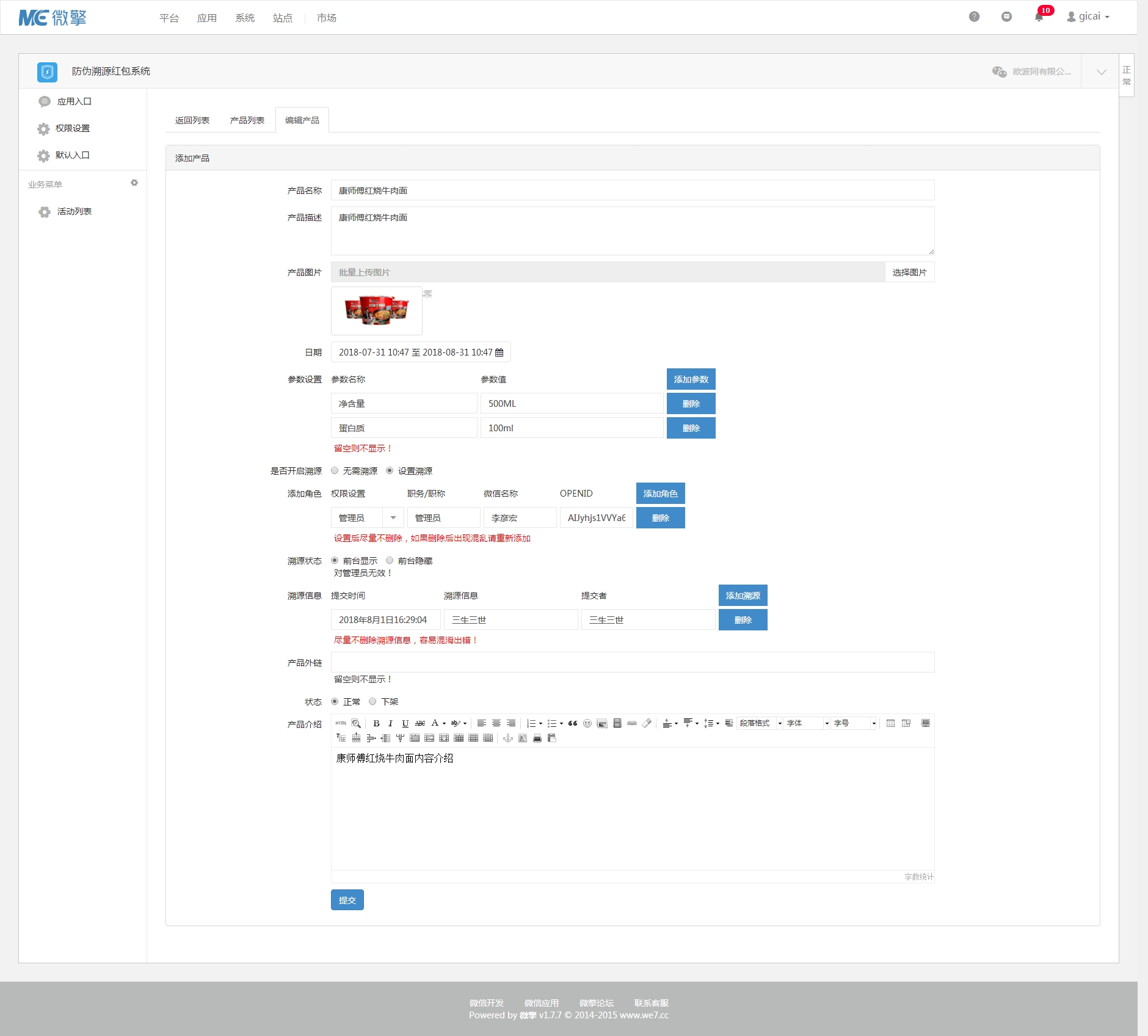
Task: Switch to 产品列表 tab
Action: (x=247, y=120)
